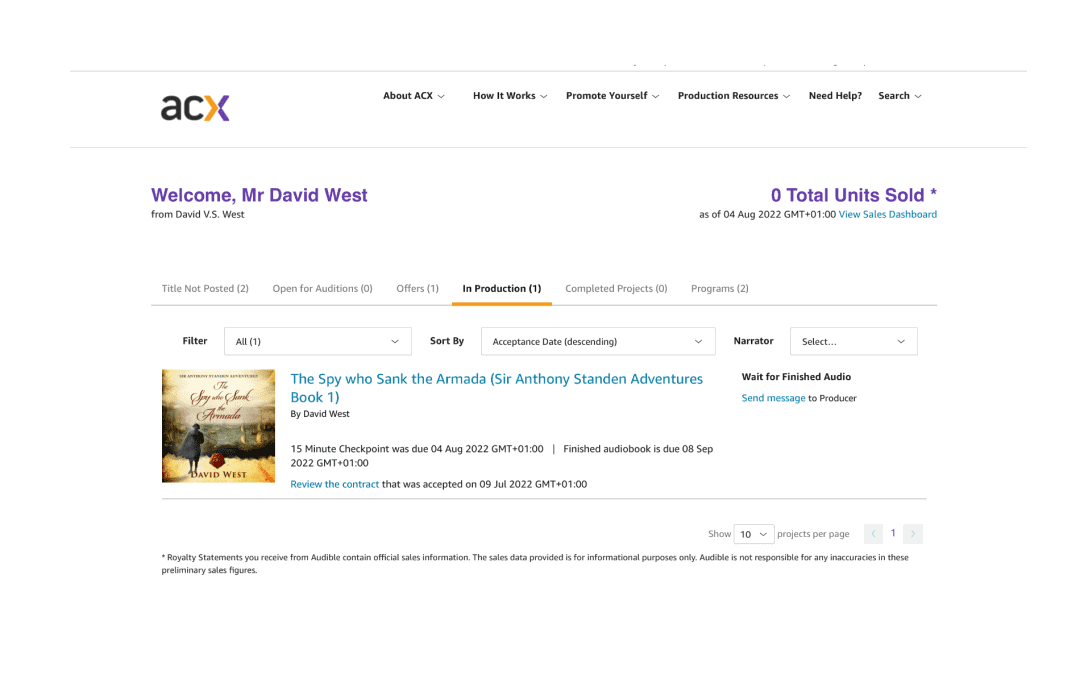Click 'Wait for Finished Audio' status text

[x=796, y=377]
